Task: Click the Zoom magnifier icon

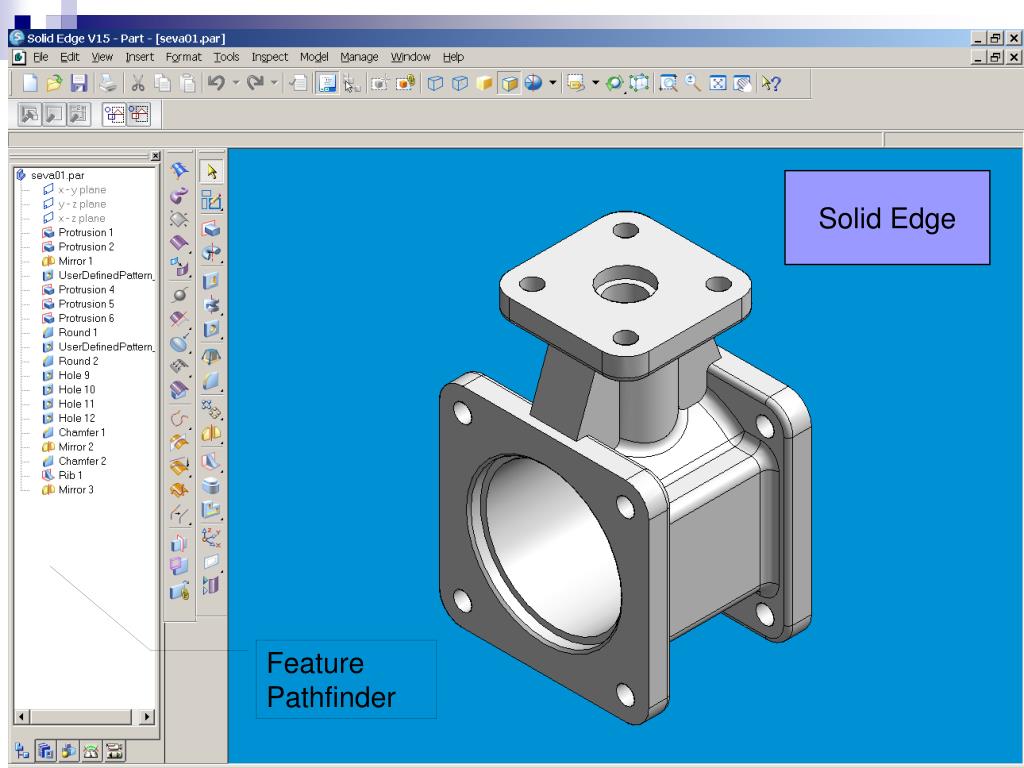Action: tap(692, 83)
